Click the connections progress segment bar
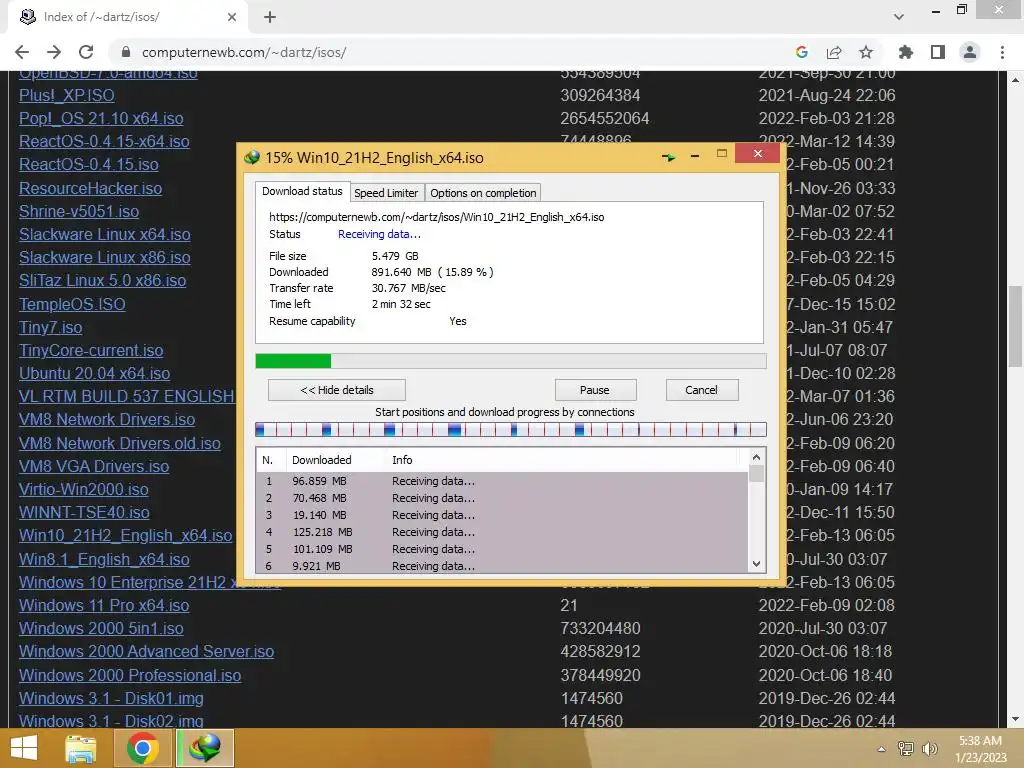 [x=511, y=429]
